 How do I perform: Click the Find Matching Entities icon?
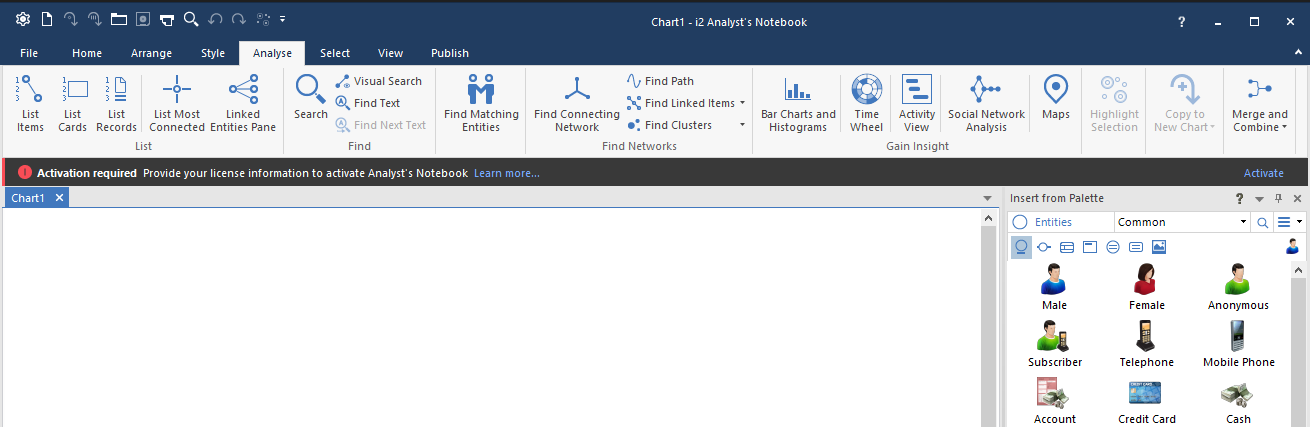pyautogui.click(x=481, y=90)
